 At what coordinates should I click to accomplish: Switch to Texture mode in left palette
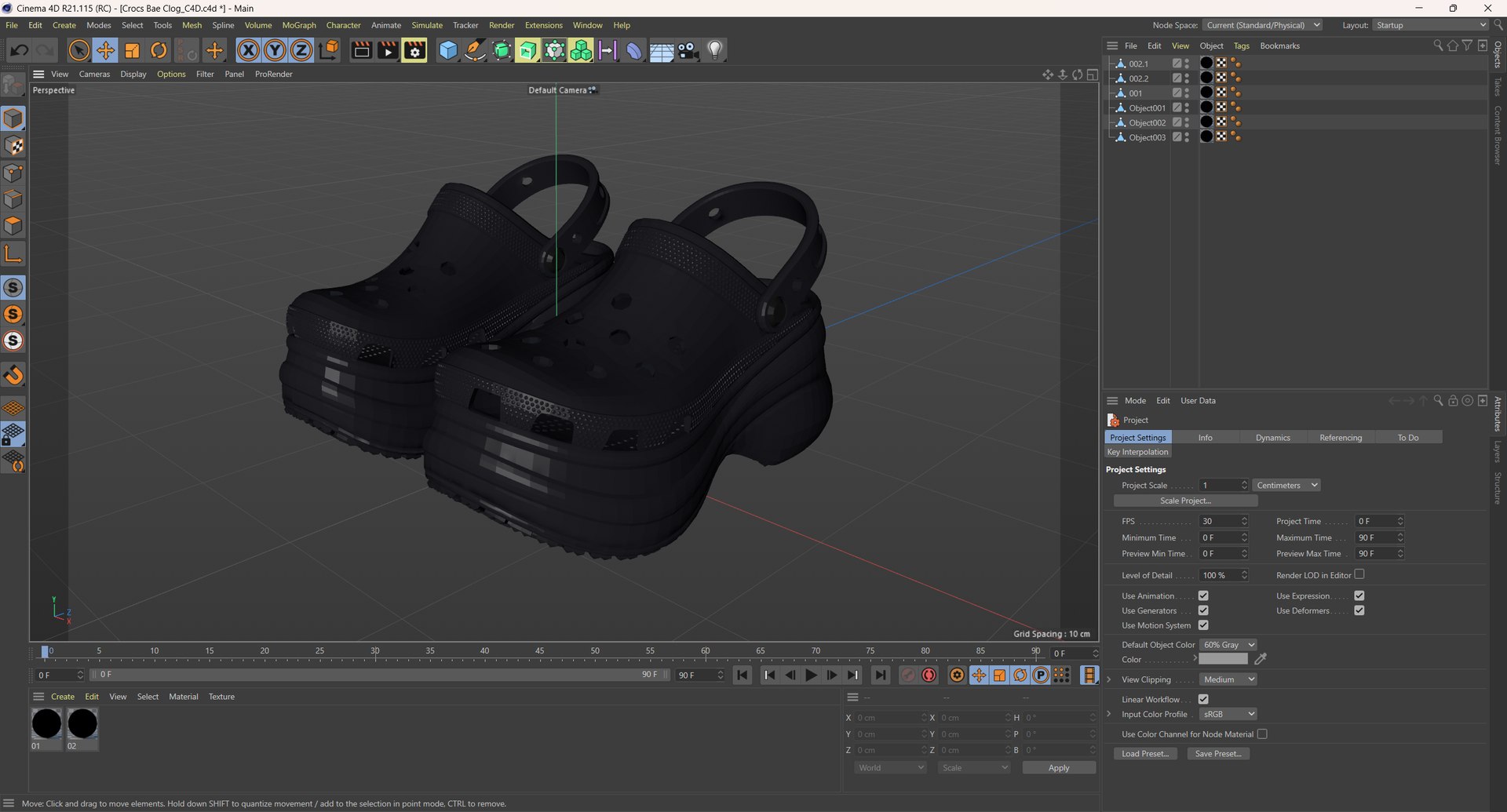[13, 146]
